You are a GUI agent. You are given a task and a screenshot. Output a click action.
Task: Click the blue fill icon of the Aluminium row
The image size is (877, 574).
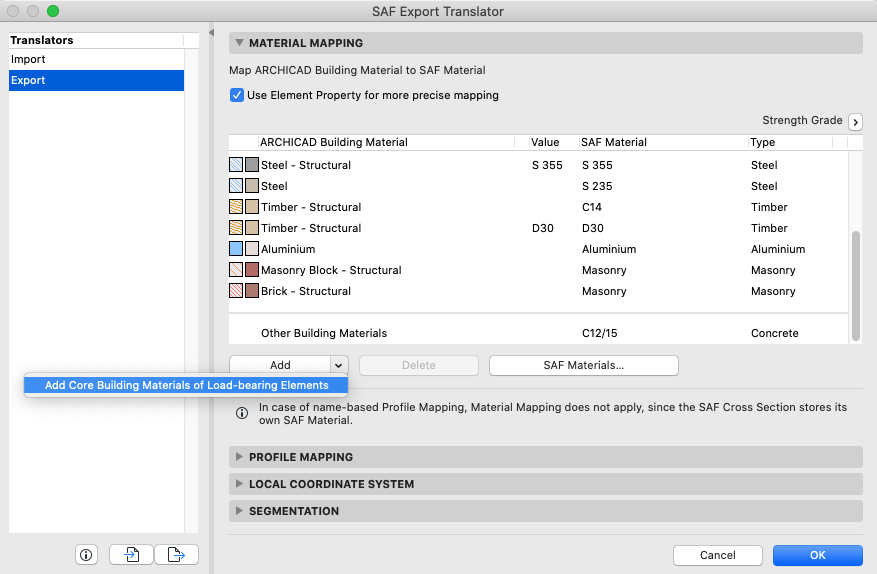click(x=236, y=248)
